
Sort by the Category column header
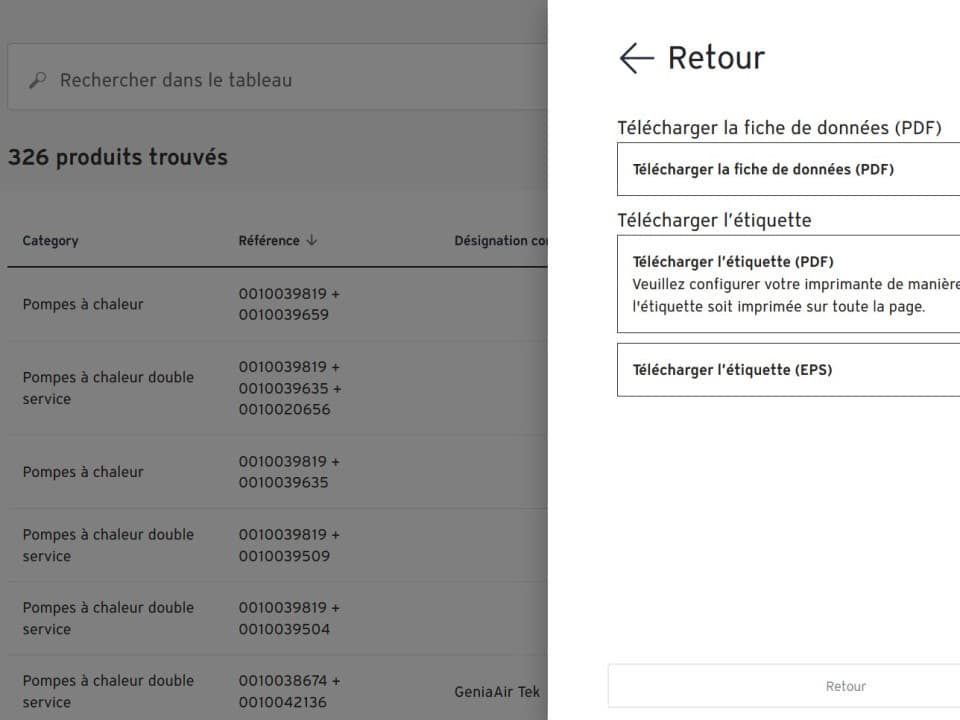click(x=50, y=241)
